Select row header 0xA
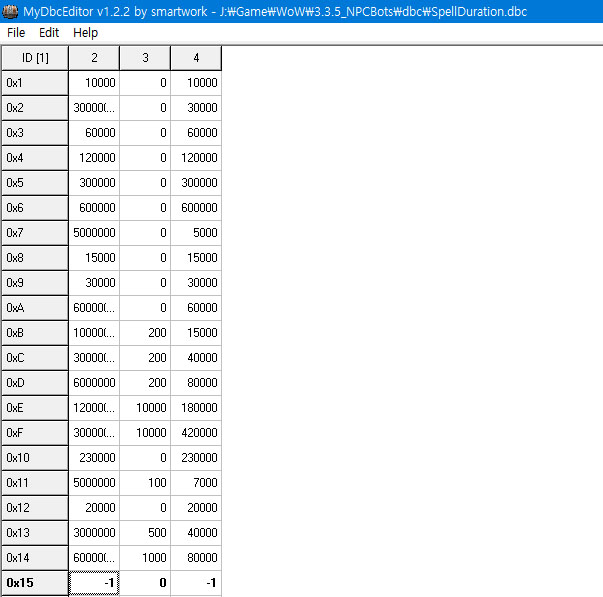The width and height of the screenshot is (603, 597). coord(35,308)
